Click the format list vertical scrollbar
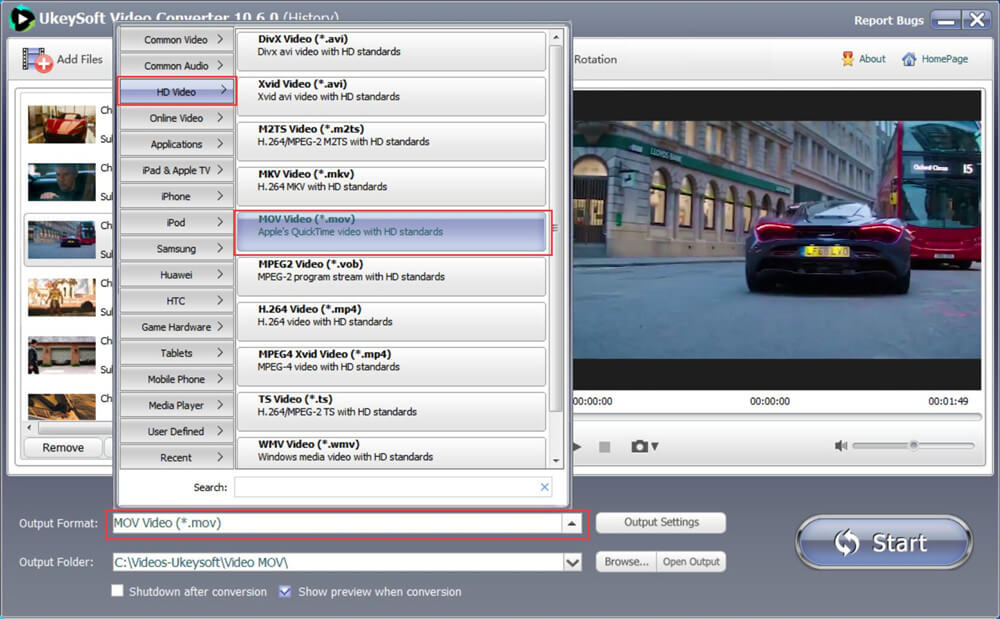 (556, 228)
